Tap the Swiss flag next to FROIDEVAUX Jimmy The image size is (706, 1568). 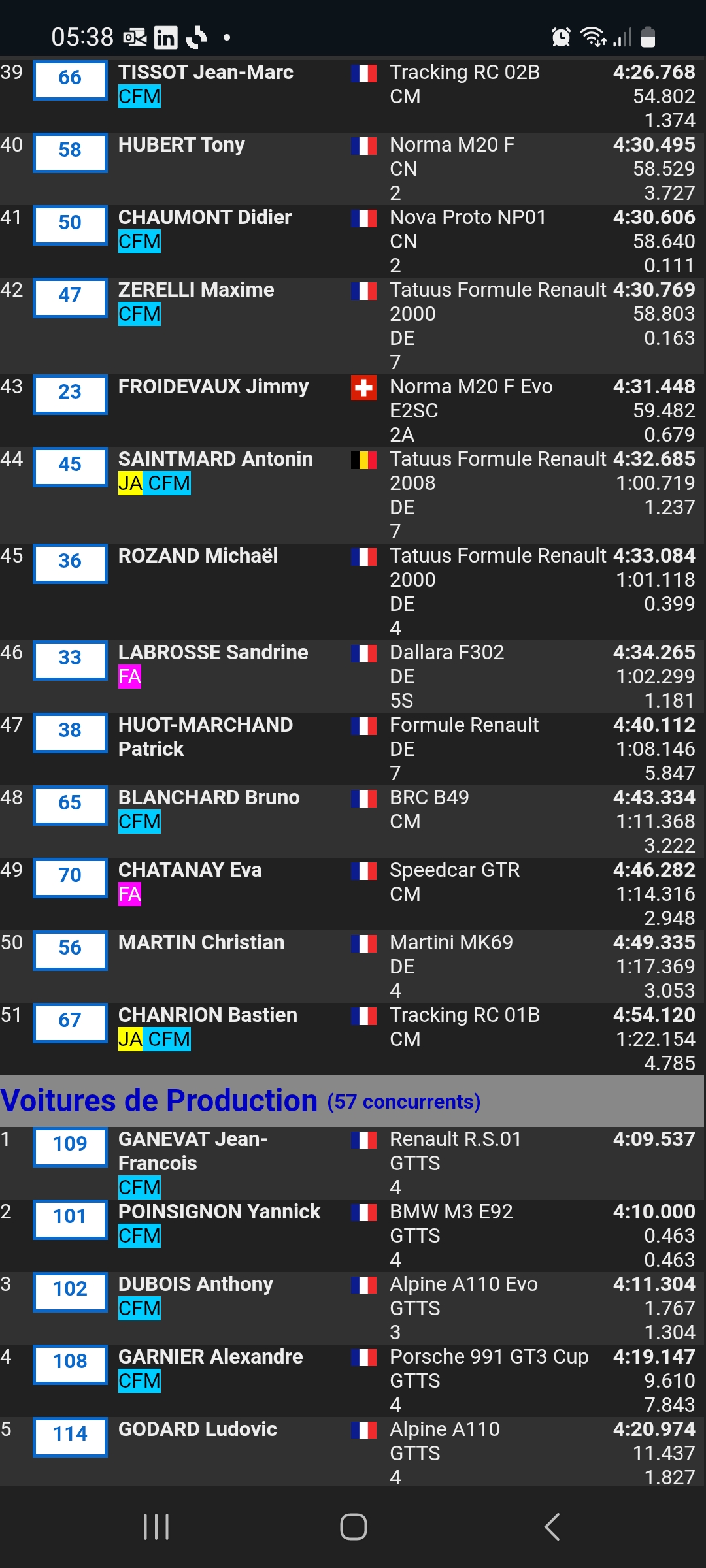363,388
